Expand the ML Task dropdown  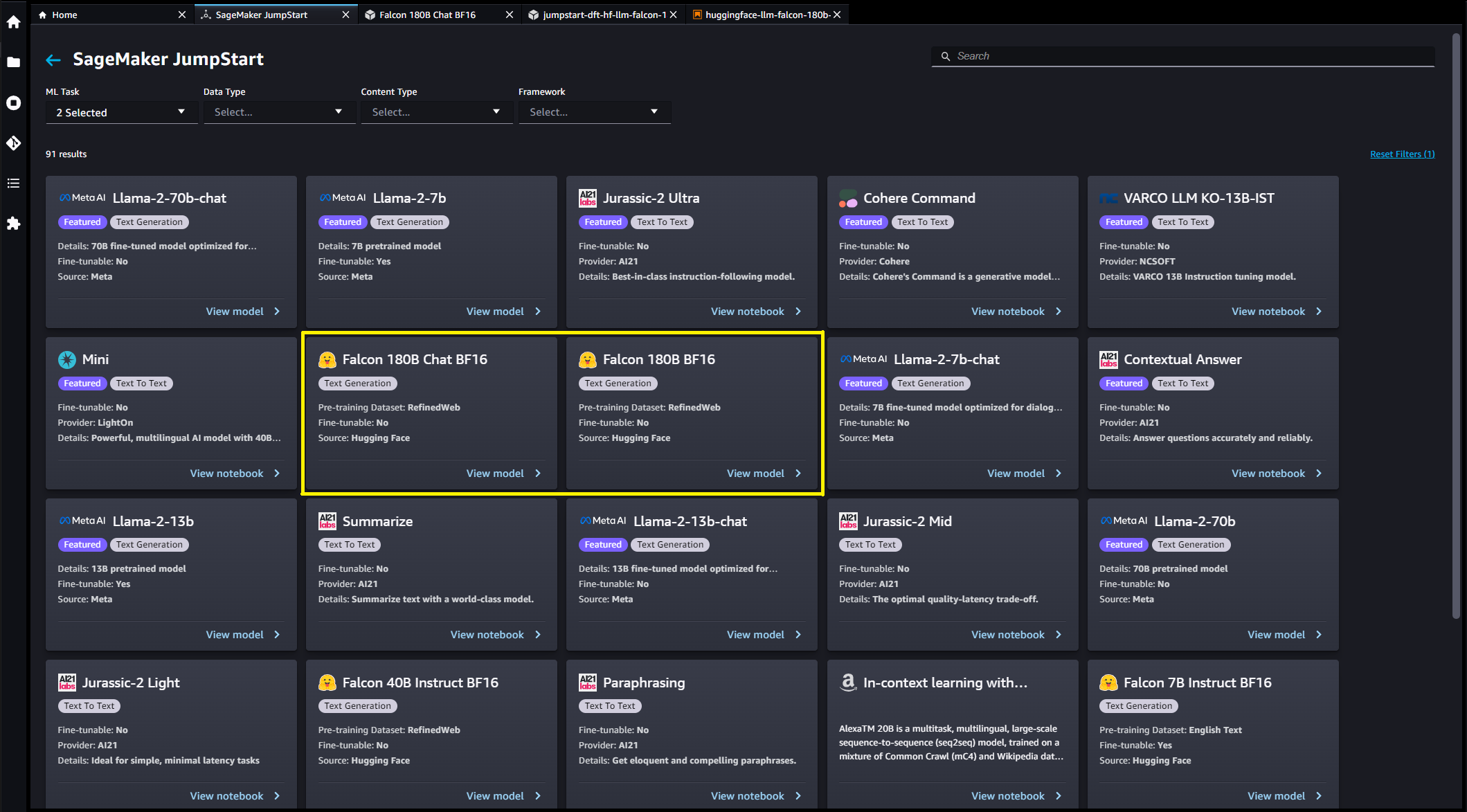pyautogui.click(x=121, y=112)
